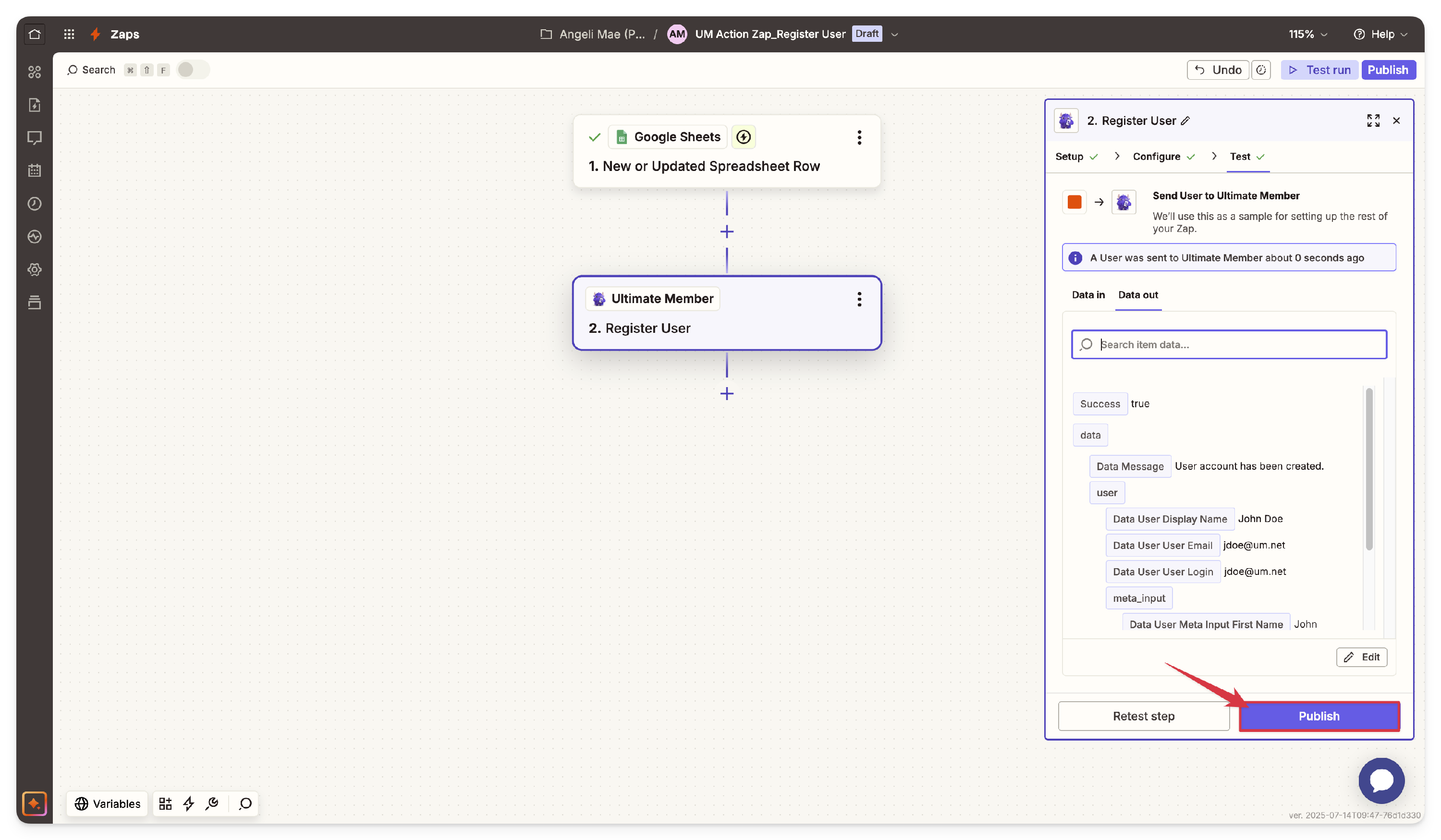Click the add-items grid icon in bottom toolbar
Viewport: 1441px width, 840px height.
pos(165,803)
